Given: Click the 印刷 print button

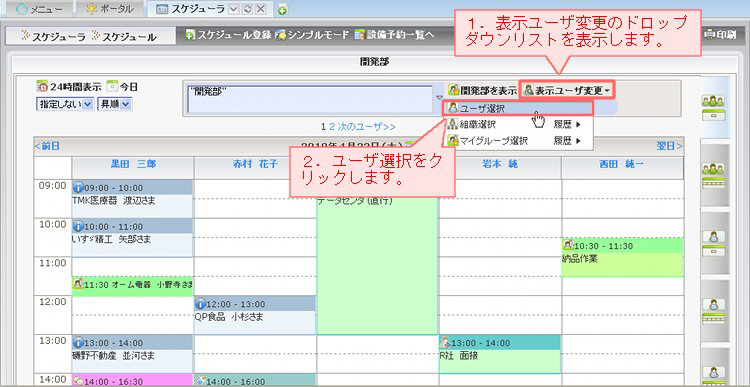Looking at the screenshot, I should [720, 34].
